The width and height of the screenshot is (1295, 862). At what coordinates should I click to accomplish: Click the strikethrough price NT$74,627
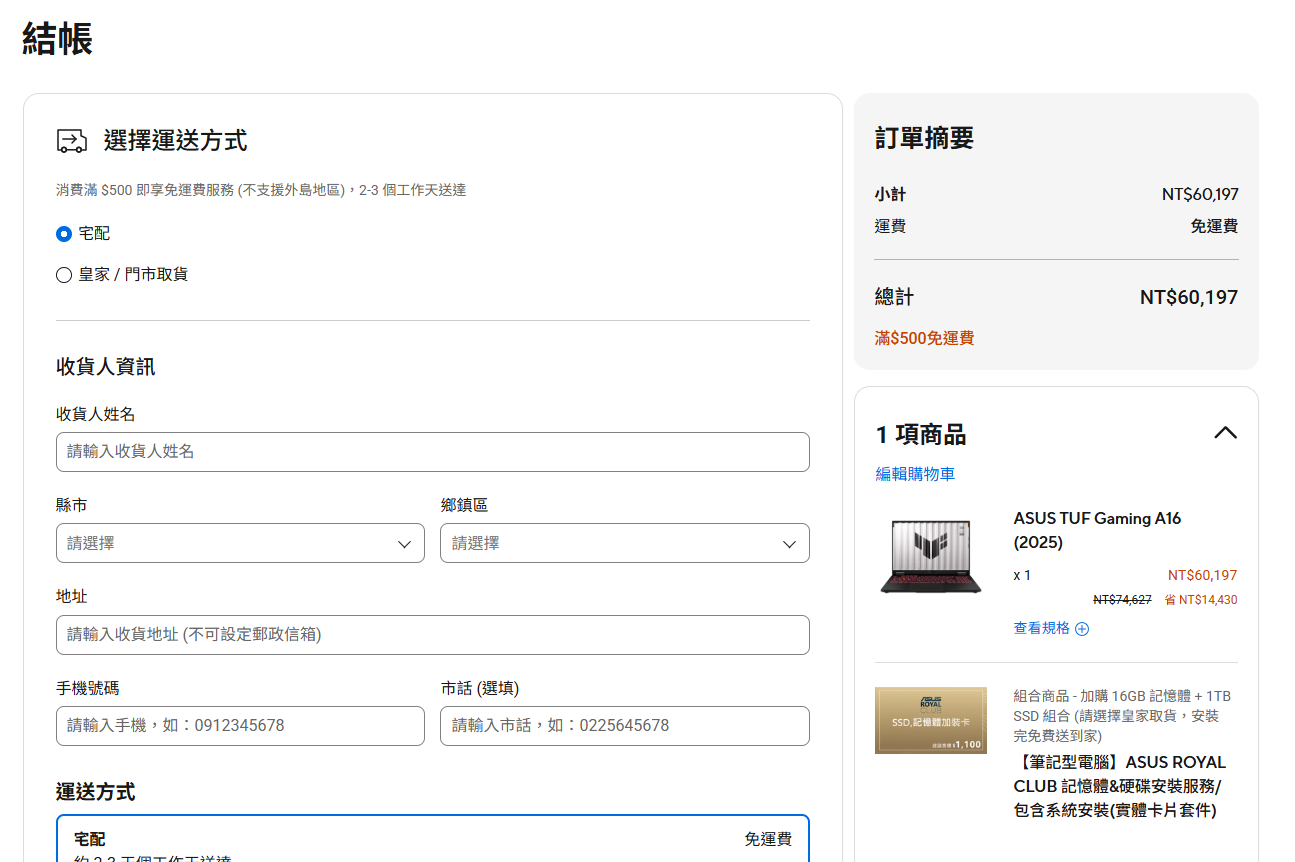click(1122, 600)
